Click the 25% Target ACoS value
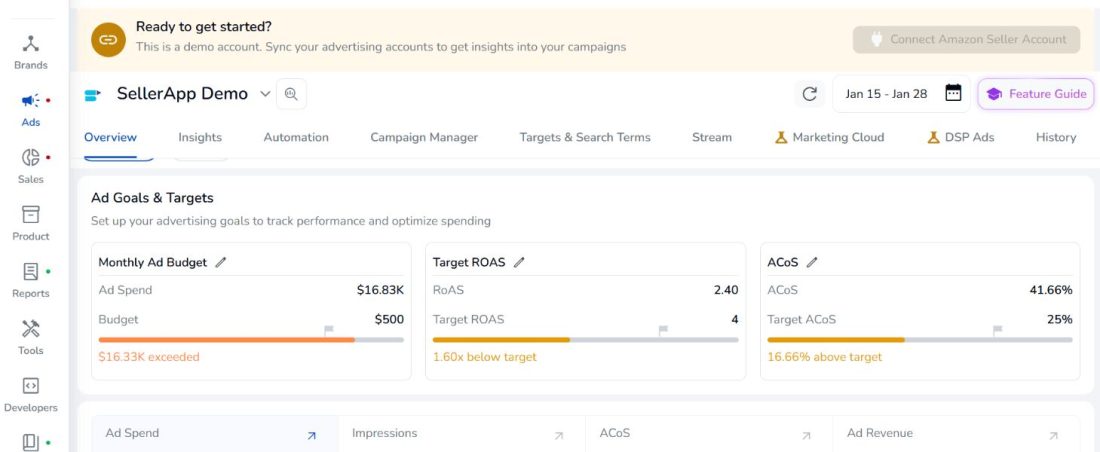1100x452 pixels. [x=1060, y=319]
